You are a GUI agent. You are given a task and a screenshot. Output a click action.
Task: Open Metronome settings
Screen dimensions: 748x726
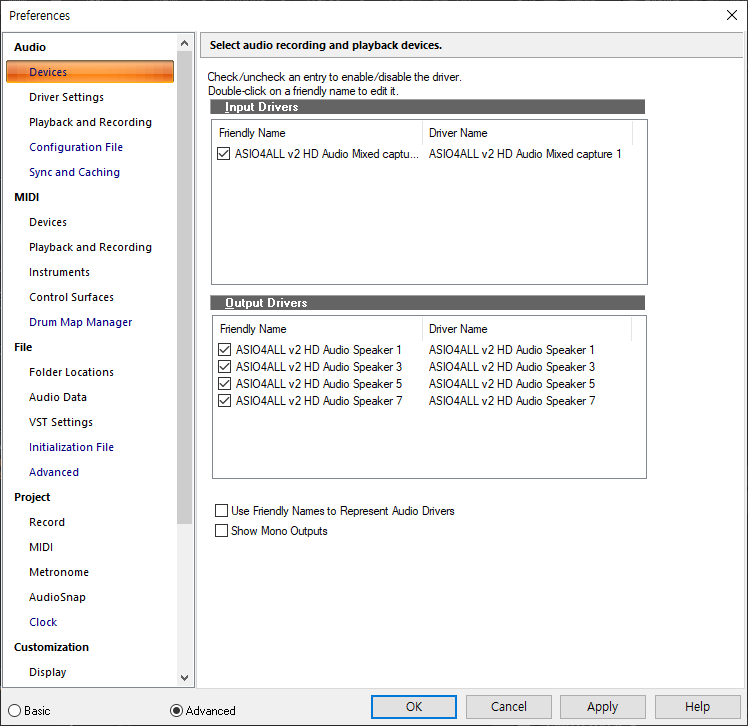click(x=59, y=572)
